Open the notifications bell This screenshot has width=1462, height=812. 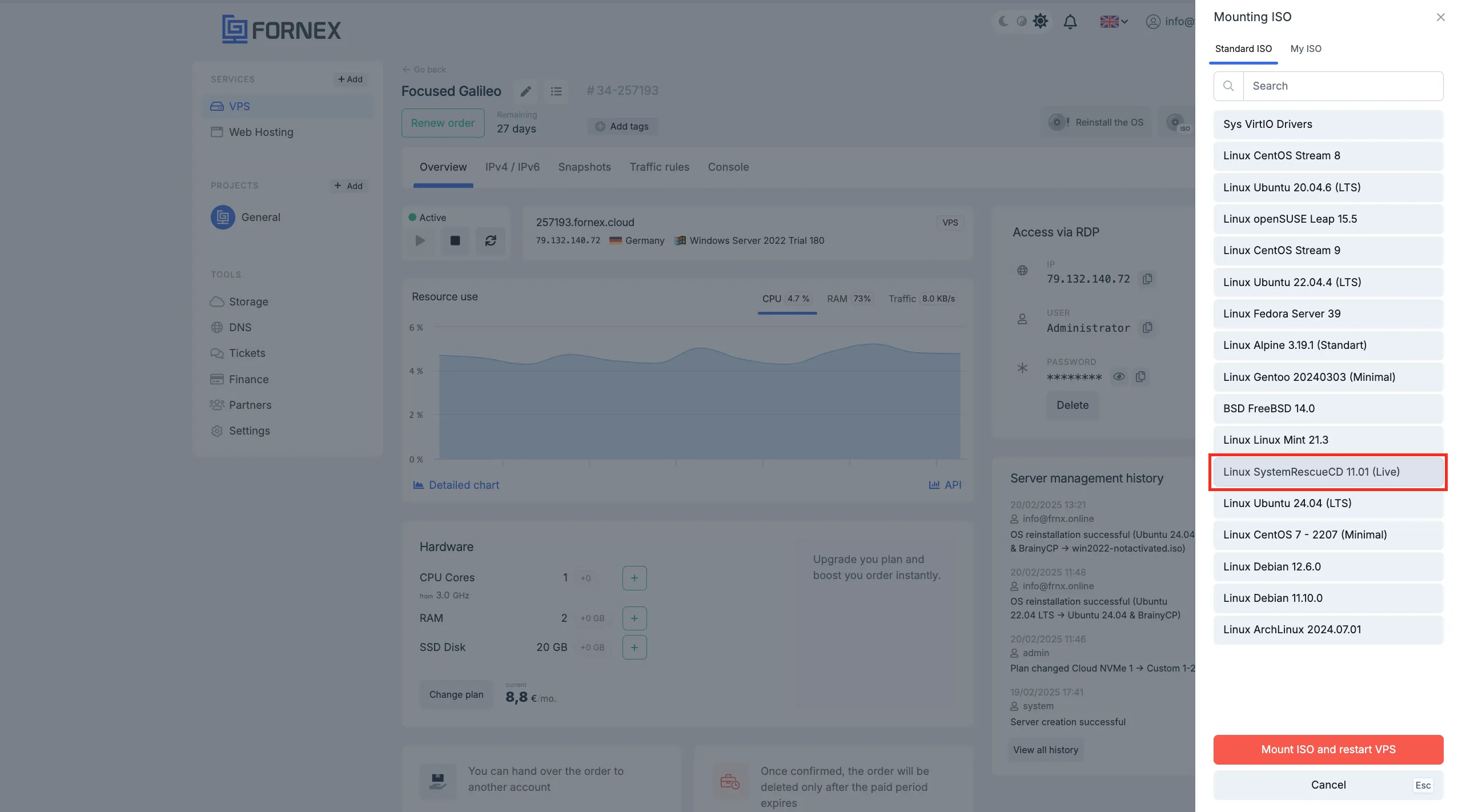1070,22
